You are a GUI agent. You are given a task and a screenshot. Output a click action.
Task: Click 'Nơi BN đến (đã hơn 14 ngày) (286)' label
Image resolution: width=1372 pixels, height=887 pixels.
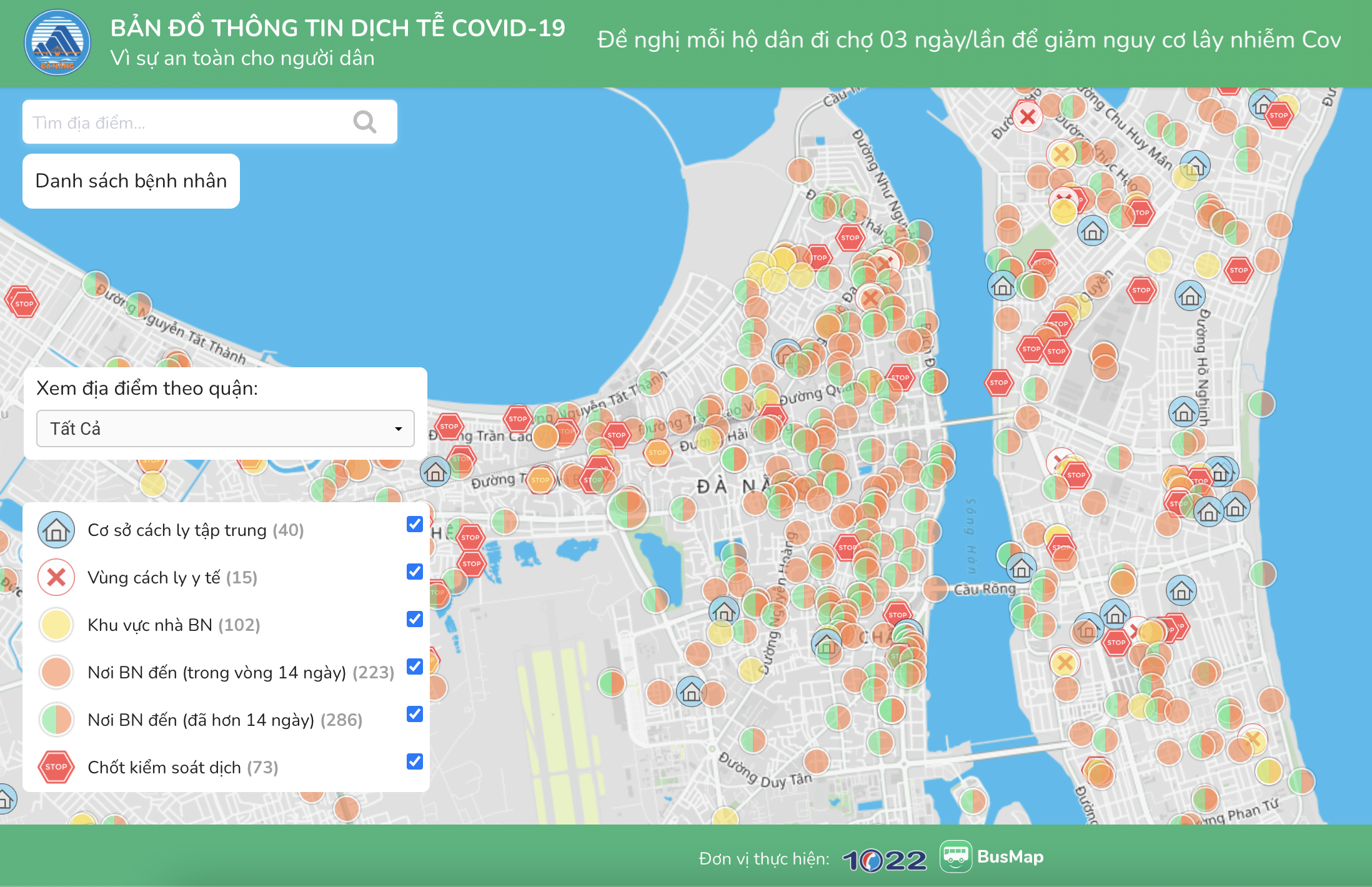click(225, 720)
